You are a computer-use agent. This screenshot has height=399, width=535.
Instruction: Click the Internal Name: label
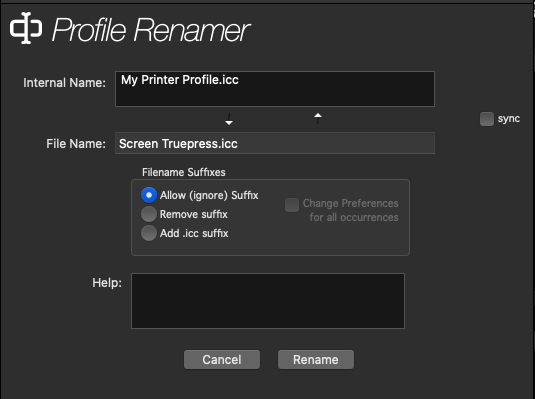coord(64,83)
